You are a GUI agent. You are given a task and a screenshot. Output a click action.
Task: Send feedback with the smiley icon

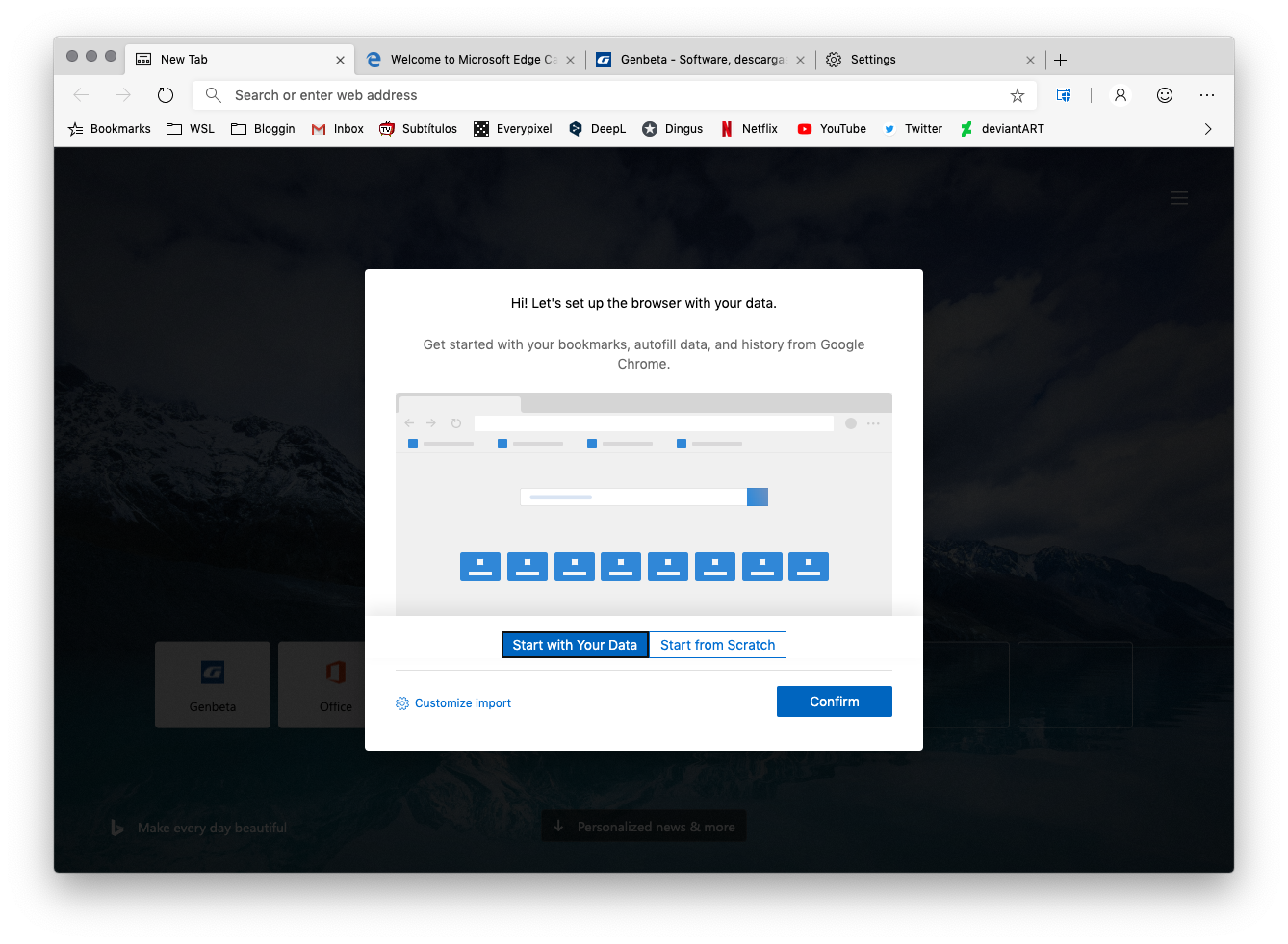[1165, 95]
